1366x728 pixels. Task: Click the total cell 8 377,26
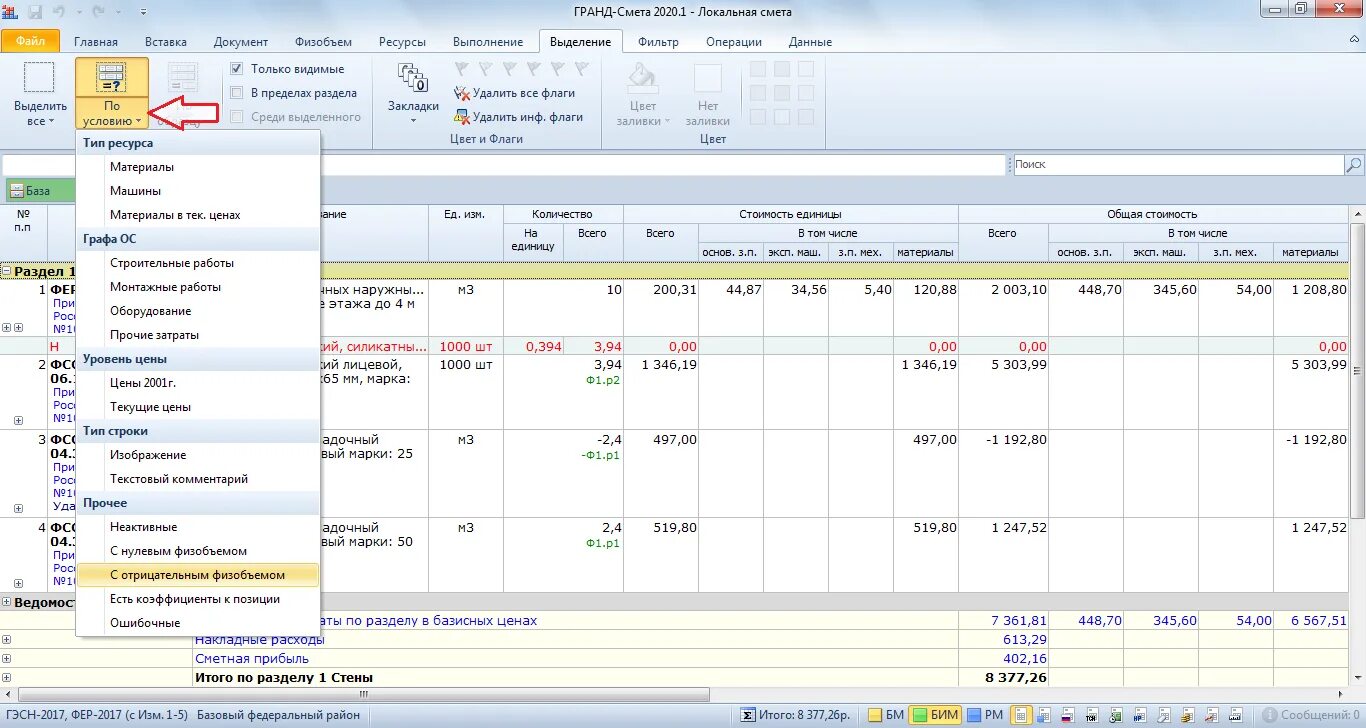click(1003, 678)
